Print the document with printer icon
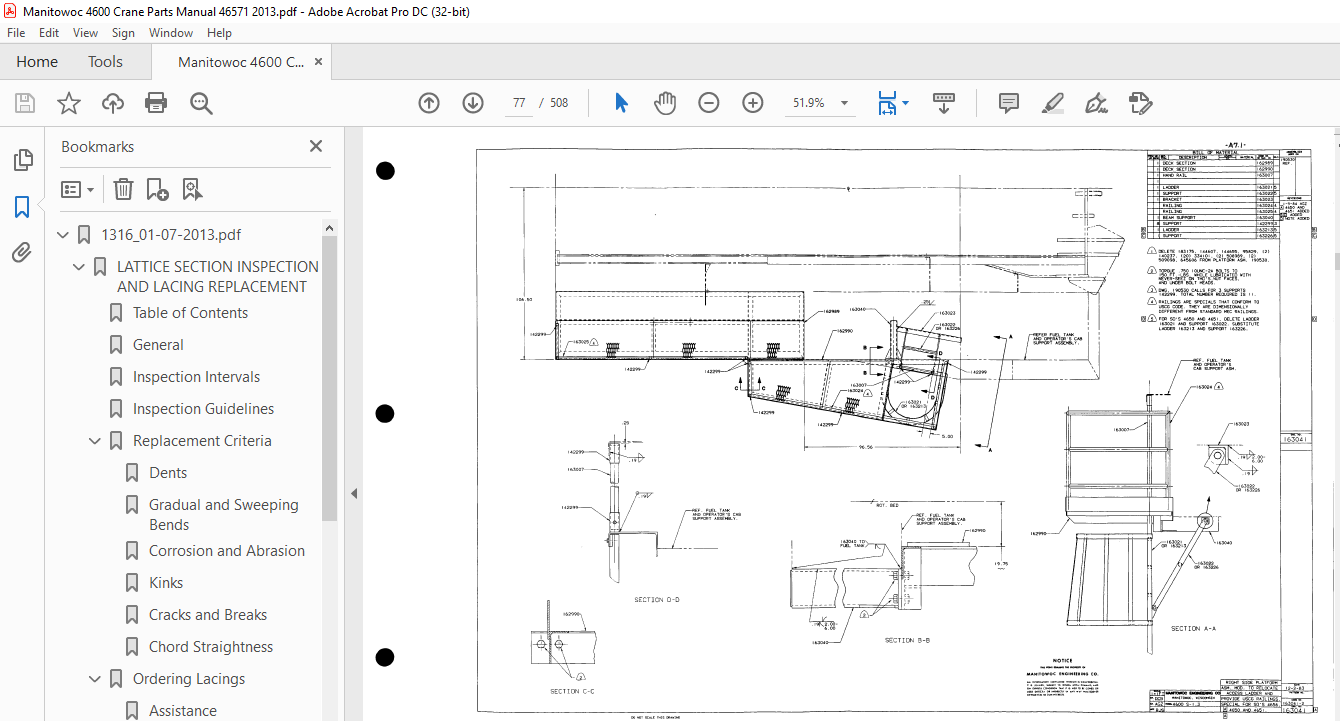The height and width of the screenshot is (721, 1340). [x=156, y=103]
